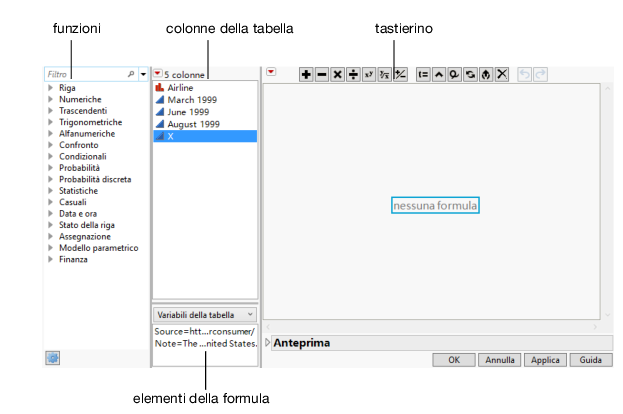Click the gear settings icon under functions list
This screenshot has height=414, width=623.
point(52,358)
